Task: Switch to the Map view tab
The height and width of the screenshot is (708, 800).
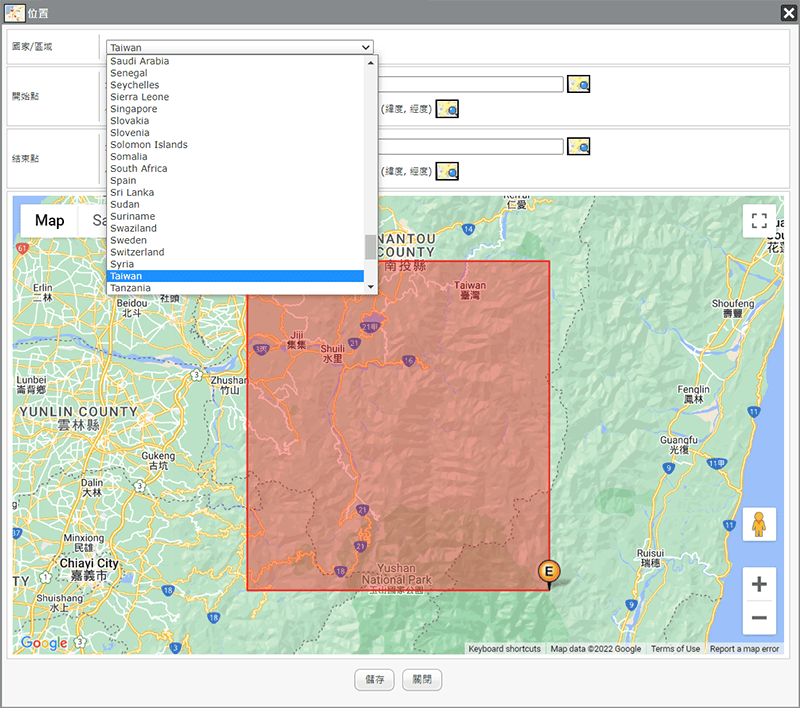Action: click(49, 221)
